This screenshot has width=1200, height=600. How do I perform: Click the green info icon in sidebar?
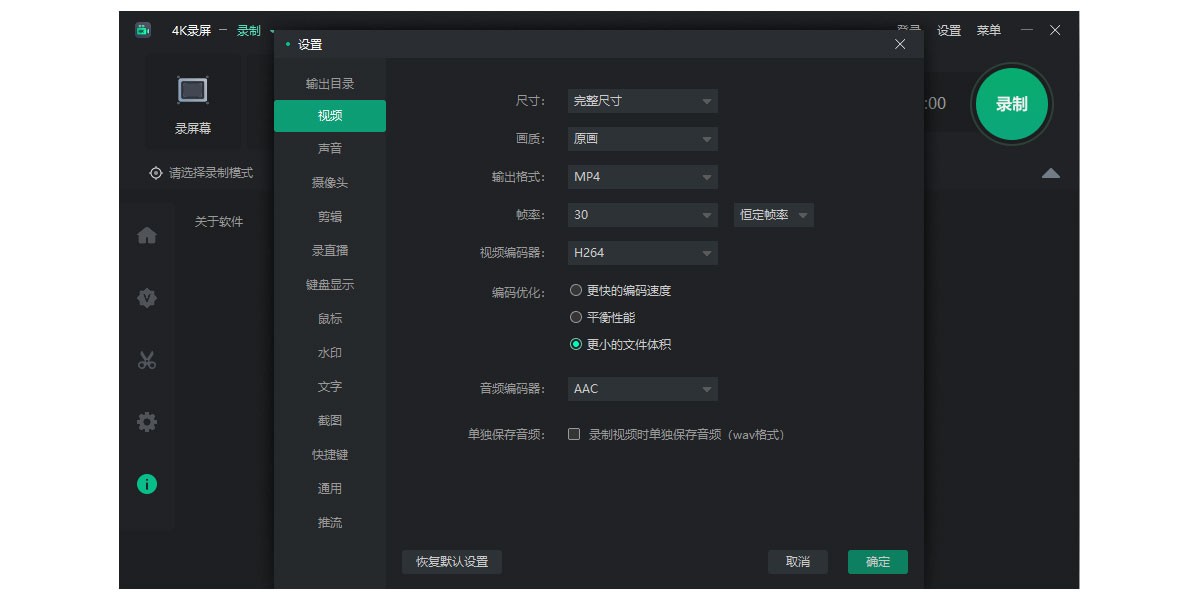(147, 484)
